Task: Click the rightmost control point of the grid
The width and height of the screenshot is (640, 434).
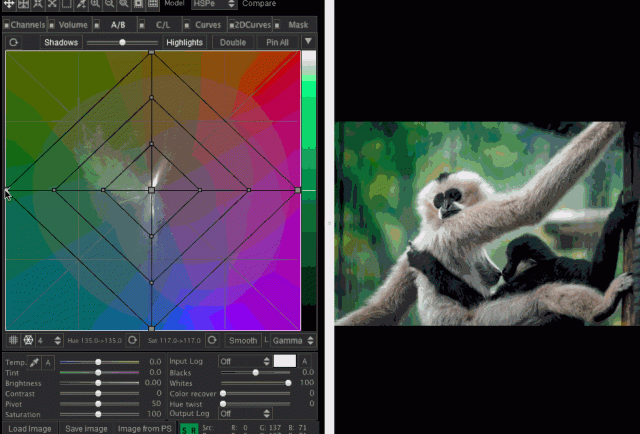Action: click(298, 190)
